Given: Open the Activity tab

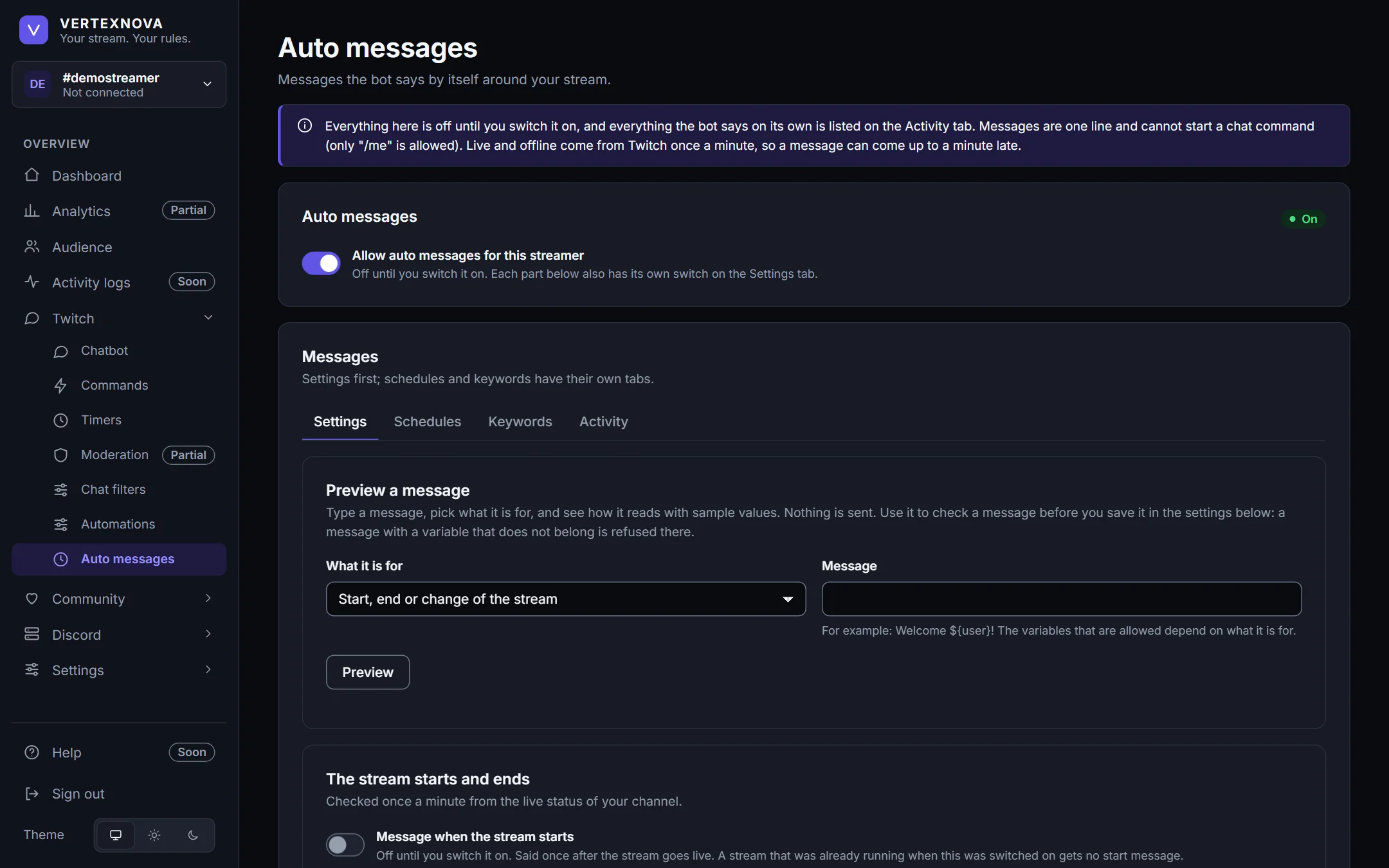Looking at the screenshot, I should pos(604,422).
